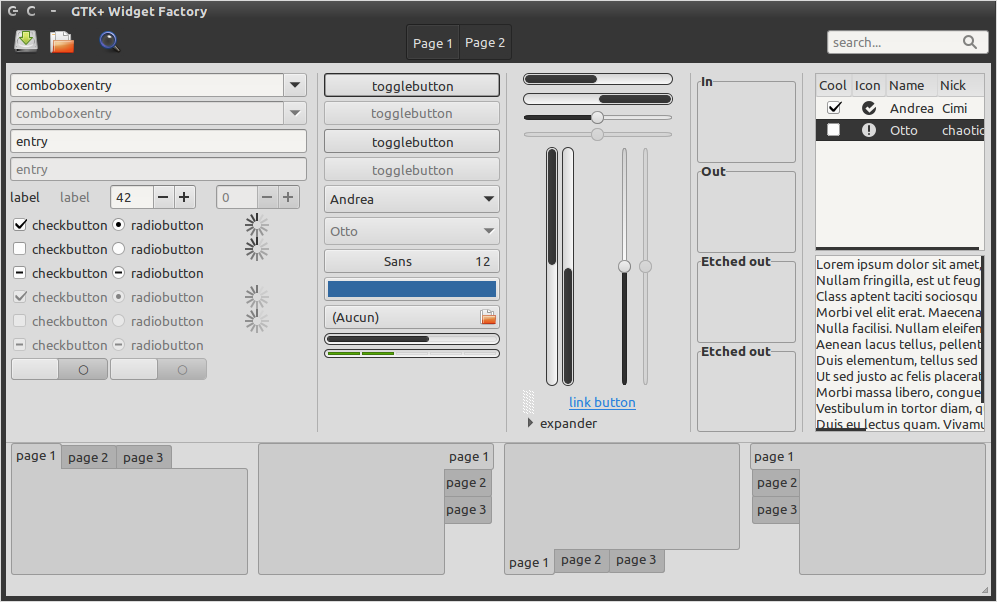Open the Andrea combo box
The image size is (997, 602).
412,200
